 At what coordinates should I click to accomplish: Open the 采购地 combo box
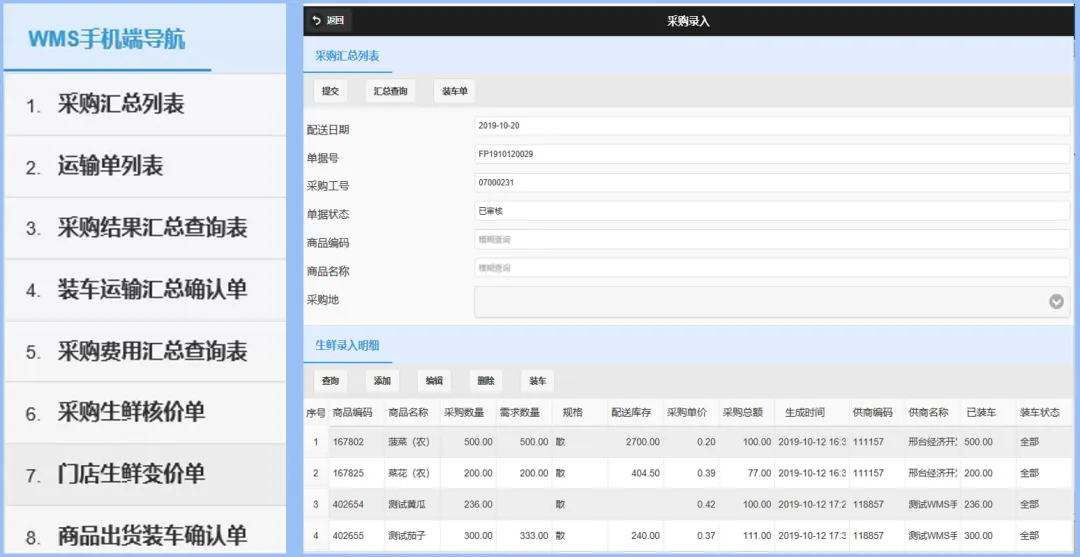(771, 302)
